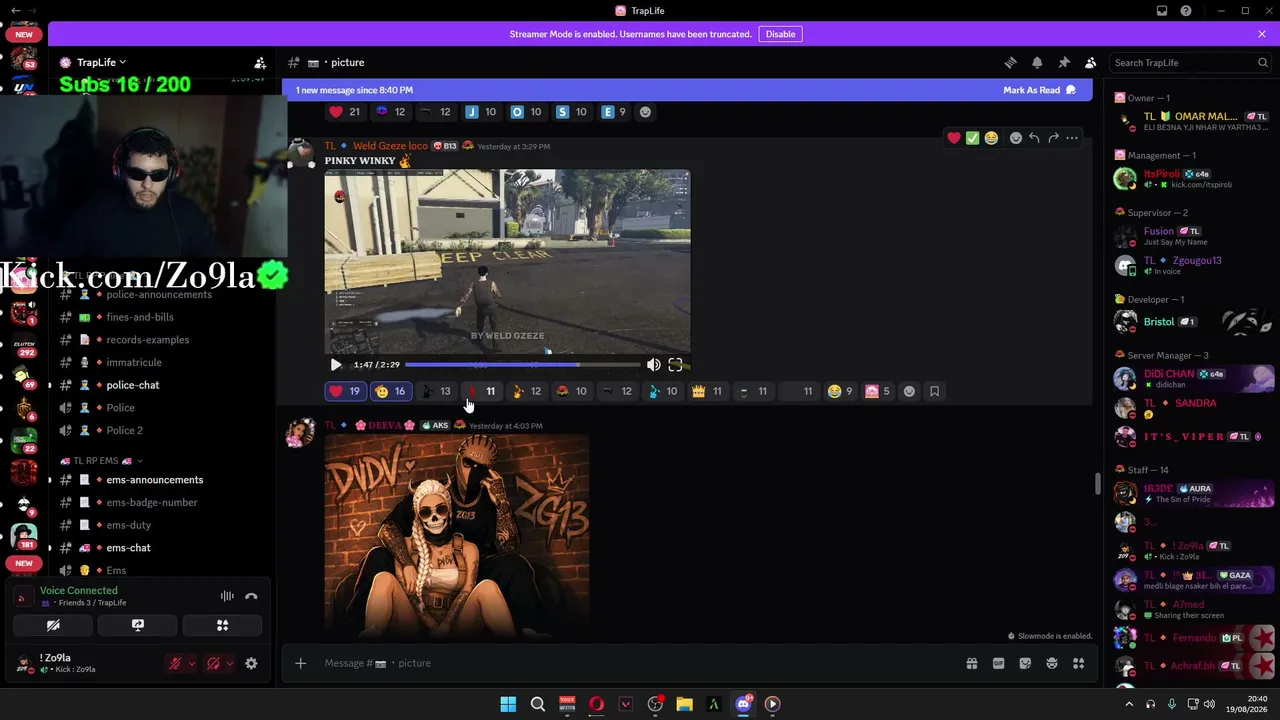Open microphone input options dropdown
This screenshot has height=720, width=1280.
[192, 663]
